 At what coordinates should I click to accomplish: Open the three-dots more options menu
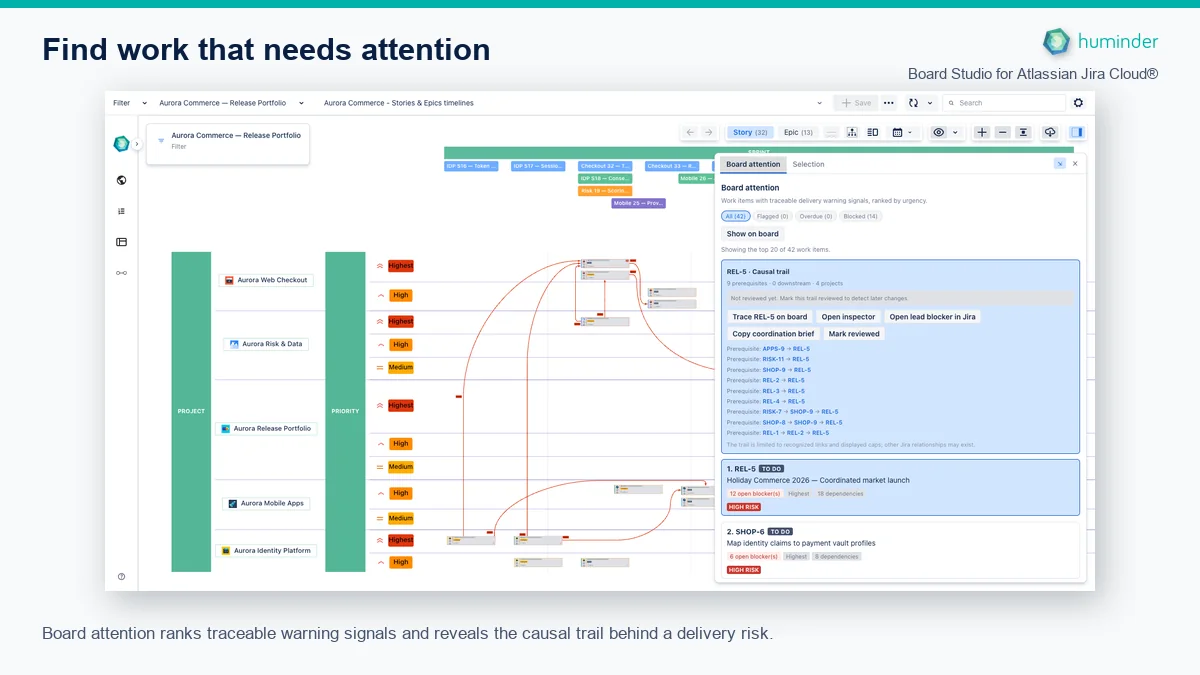click(888, 103)
